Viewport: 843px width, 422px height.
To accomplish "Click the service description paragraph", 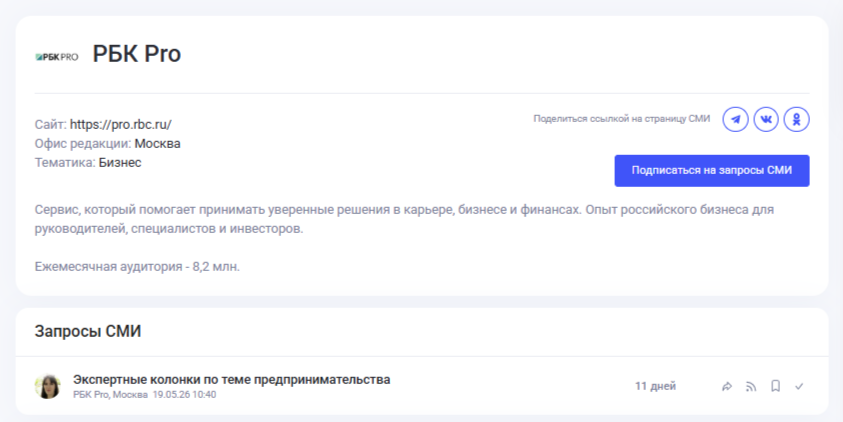I will point(404,219).
